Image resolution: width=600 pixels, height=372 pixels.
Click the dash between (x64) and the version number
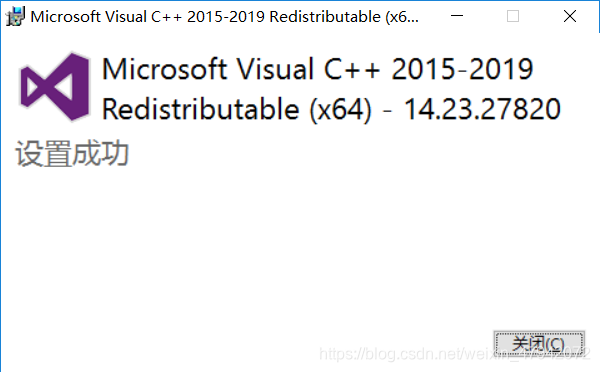click(387, 111)
